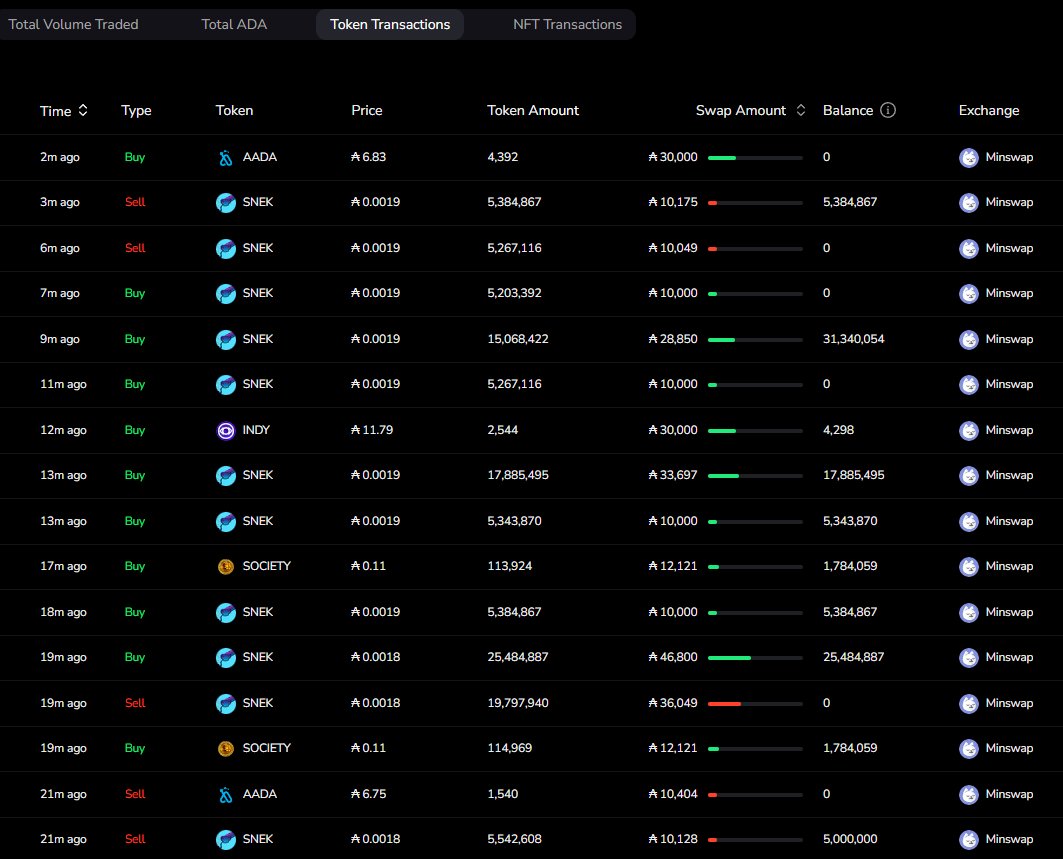The width and height of the screenshot is (1063, 859).
Task: Click Minswap icon in SNEK ₳10,128 row
Action: (x=969, y=840)
